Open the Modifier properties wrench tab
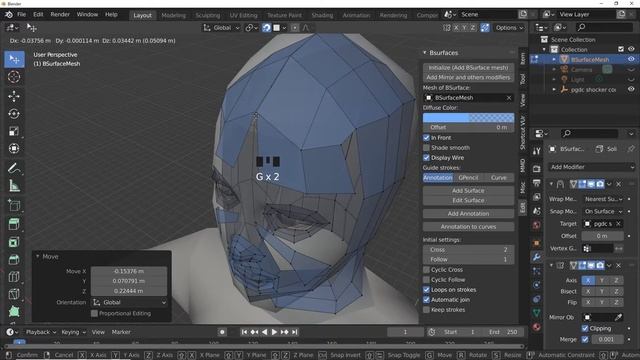Viewport: 640px width, 360px height. (x=536, y=257)
